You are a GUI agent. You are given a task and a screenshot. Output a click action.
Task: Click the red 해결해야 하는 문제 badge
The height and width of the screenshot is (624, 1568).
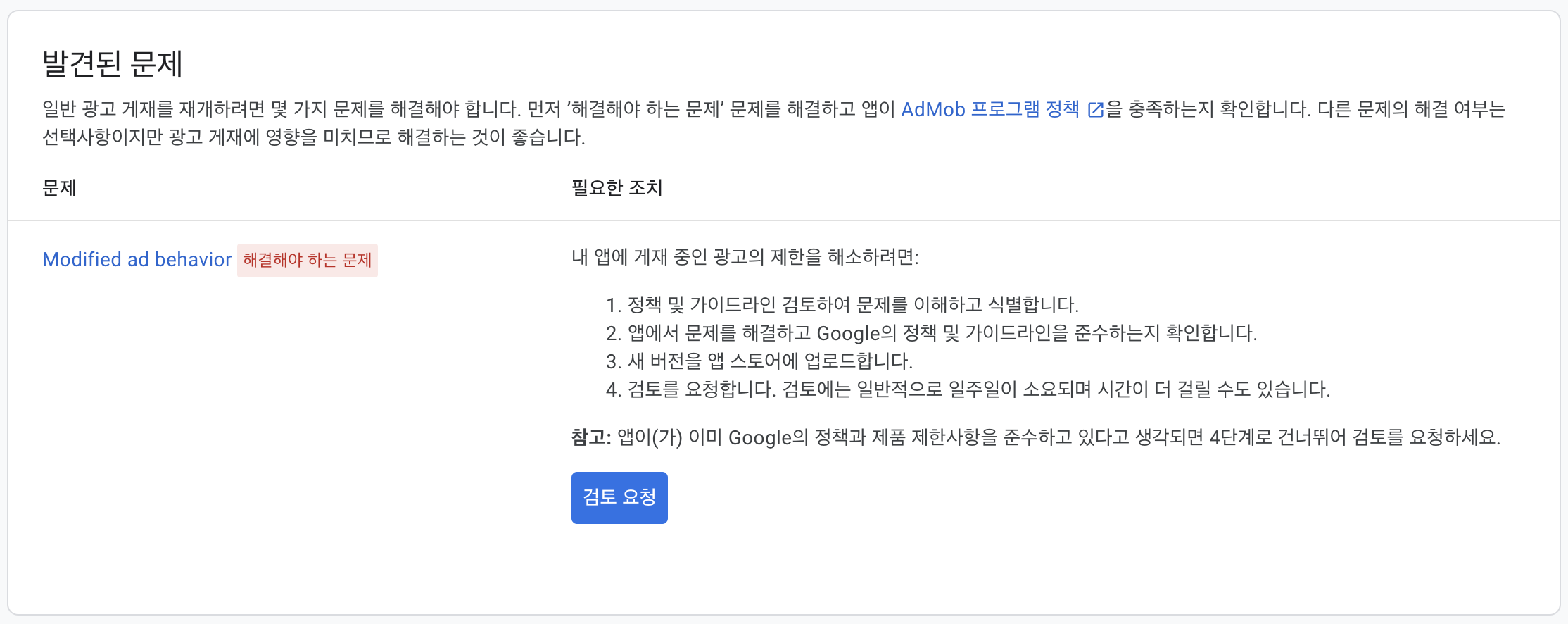coord(307,261)
